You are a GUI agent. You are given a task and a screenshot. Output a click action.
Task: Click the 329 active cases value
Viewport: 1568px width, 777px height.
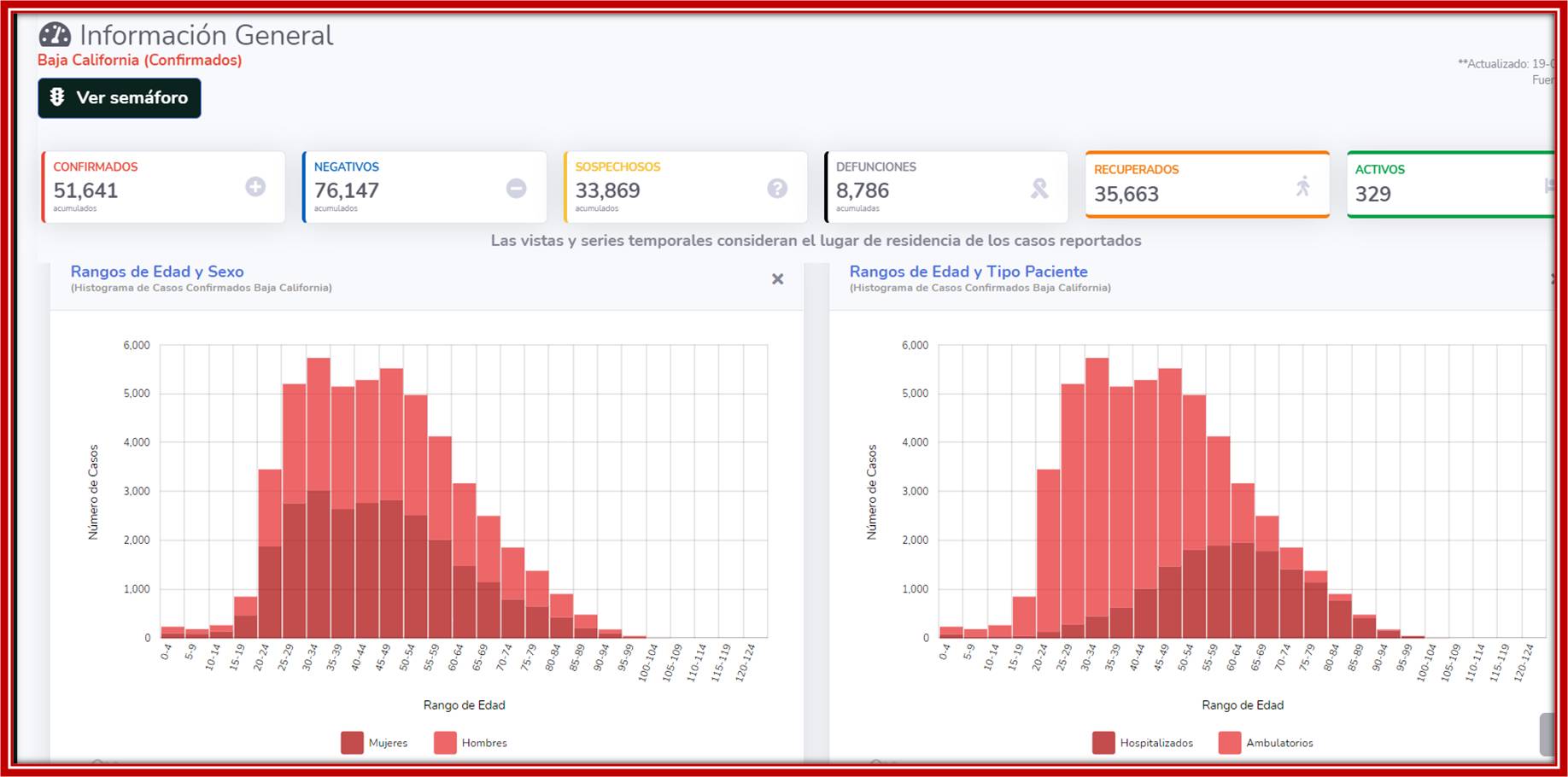point(1373,194)
